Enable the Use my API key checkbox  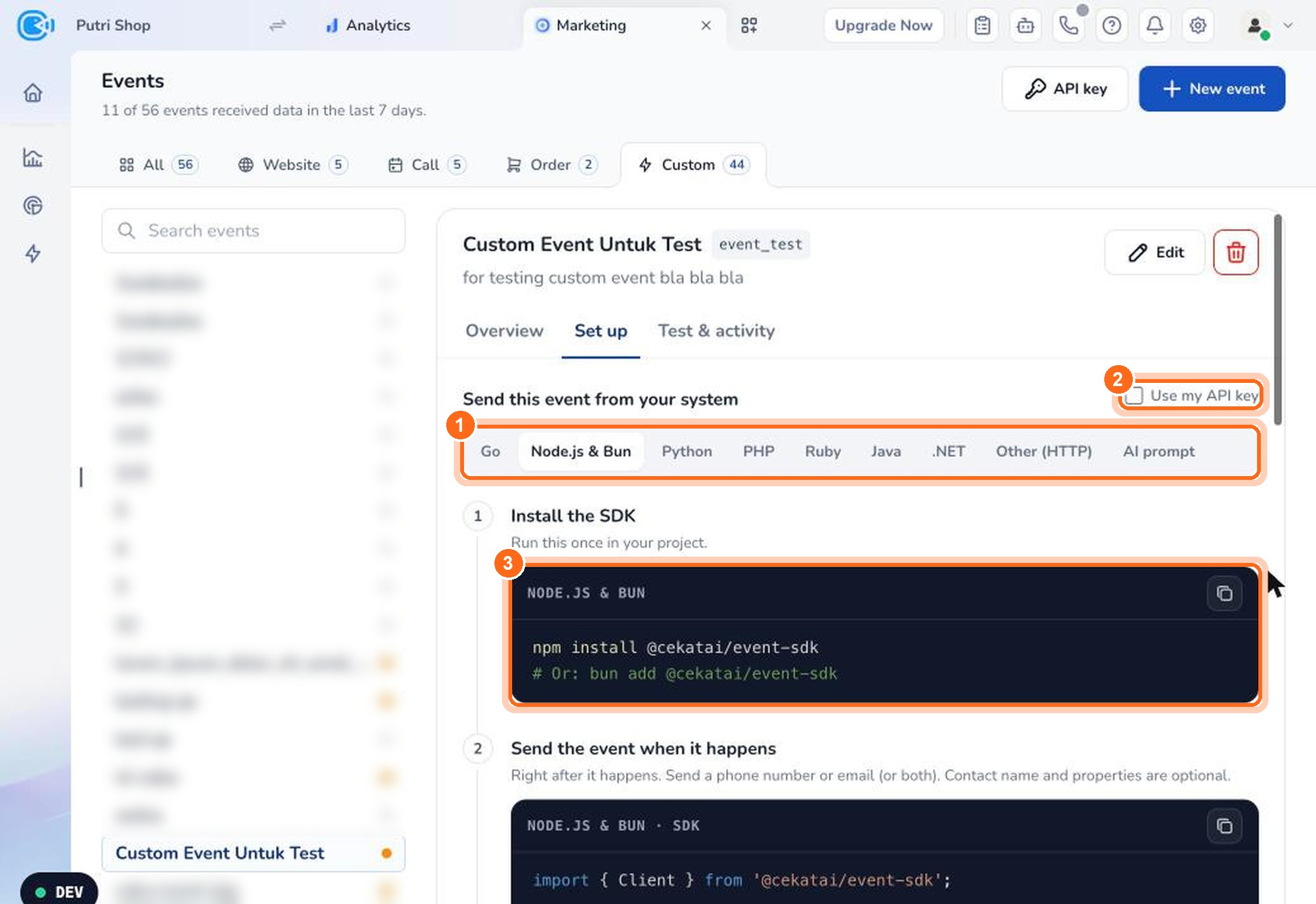1134,396
